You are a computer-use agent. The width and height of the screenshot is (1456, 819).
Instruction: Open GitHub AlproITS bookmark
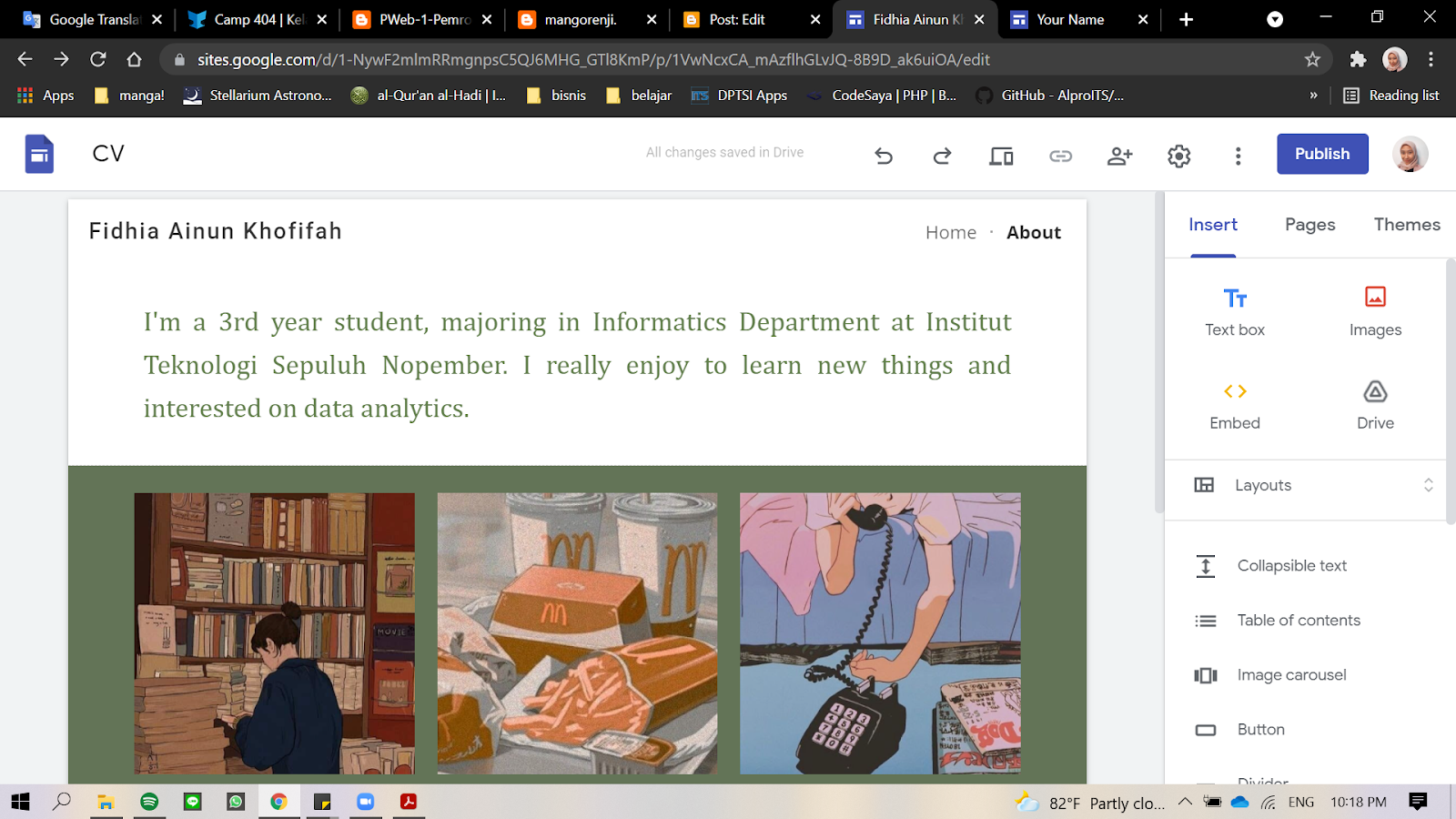(1050, 96)
